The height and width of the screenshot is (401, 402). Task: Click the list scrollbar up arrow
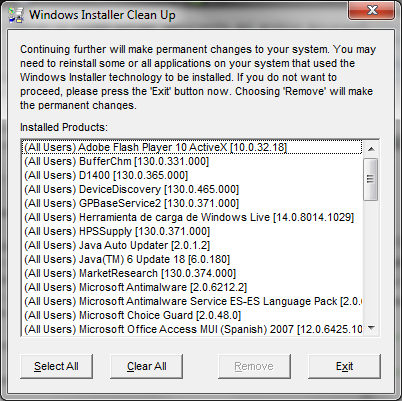point(371,149)
